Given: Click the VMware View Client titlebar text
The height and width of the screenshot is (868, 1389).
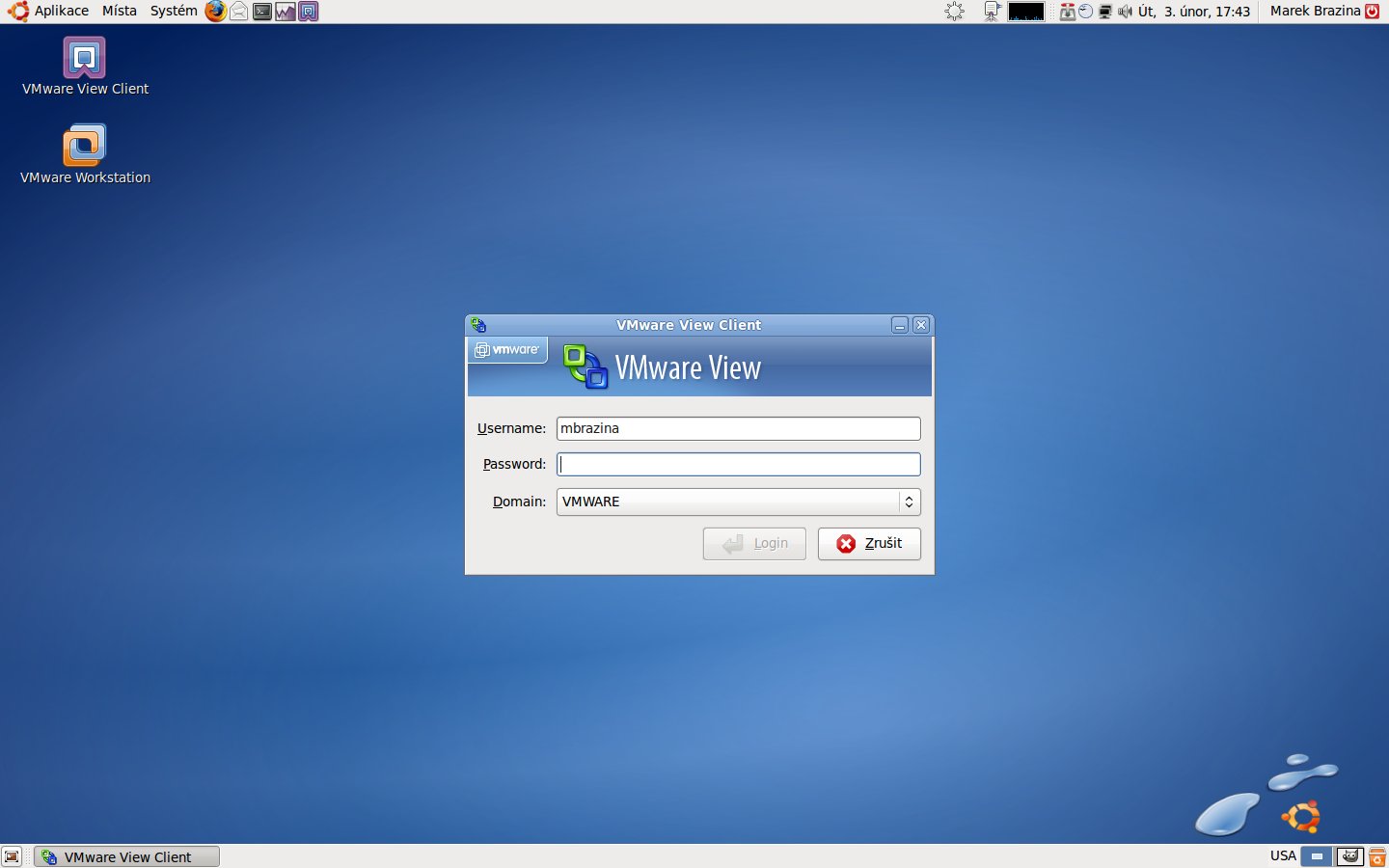Looking at the screenshot, I should [689, 325].
